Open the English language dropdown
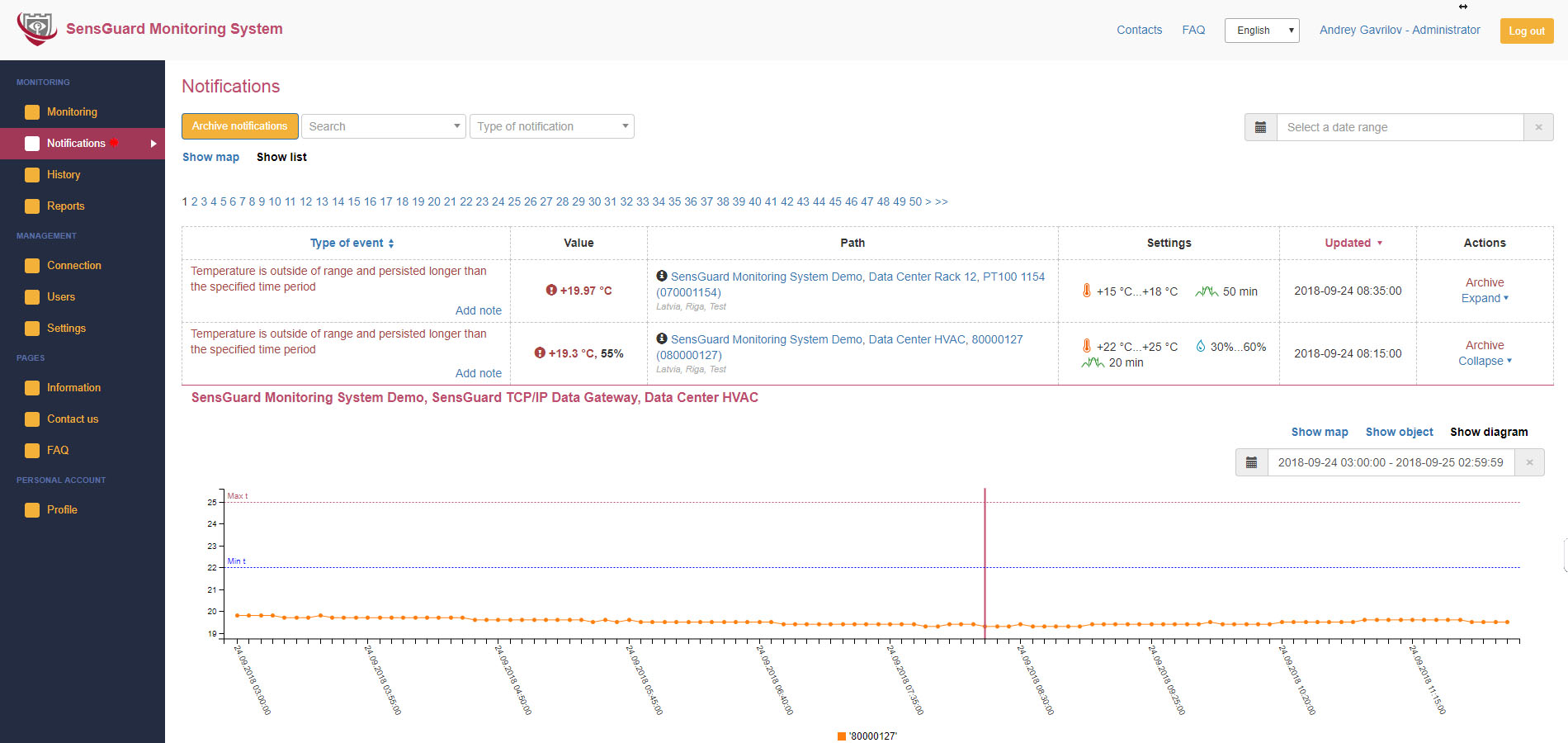Viewport: 1568px width, 743px height. (1262, 31)
